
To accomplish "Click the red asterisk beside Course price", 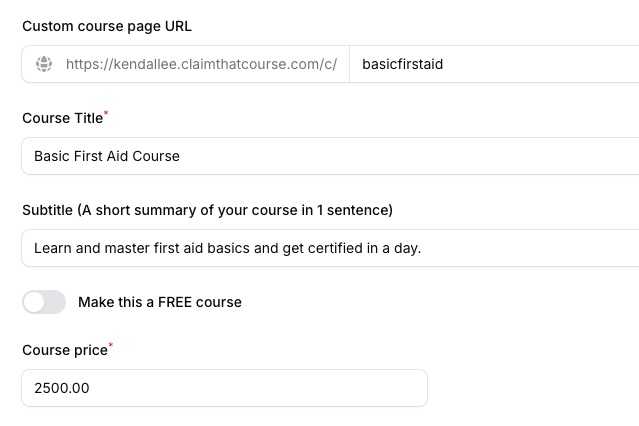I will point(111,346).
